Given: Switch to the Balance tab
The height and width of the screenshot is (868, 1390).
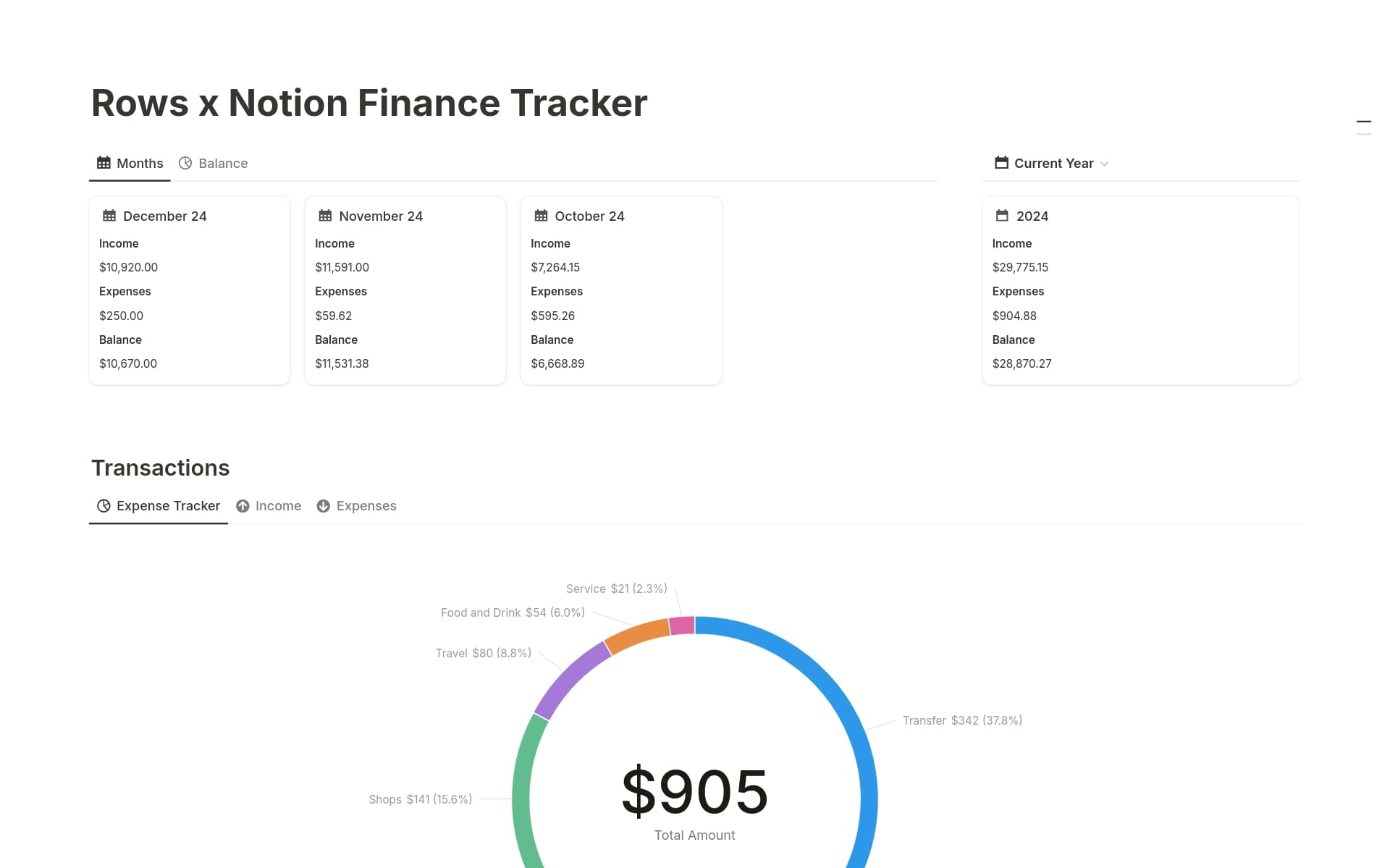Looking at the screenshot, I should (x=223, y=163).
